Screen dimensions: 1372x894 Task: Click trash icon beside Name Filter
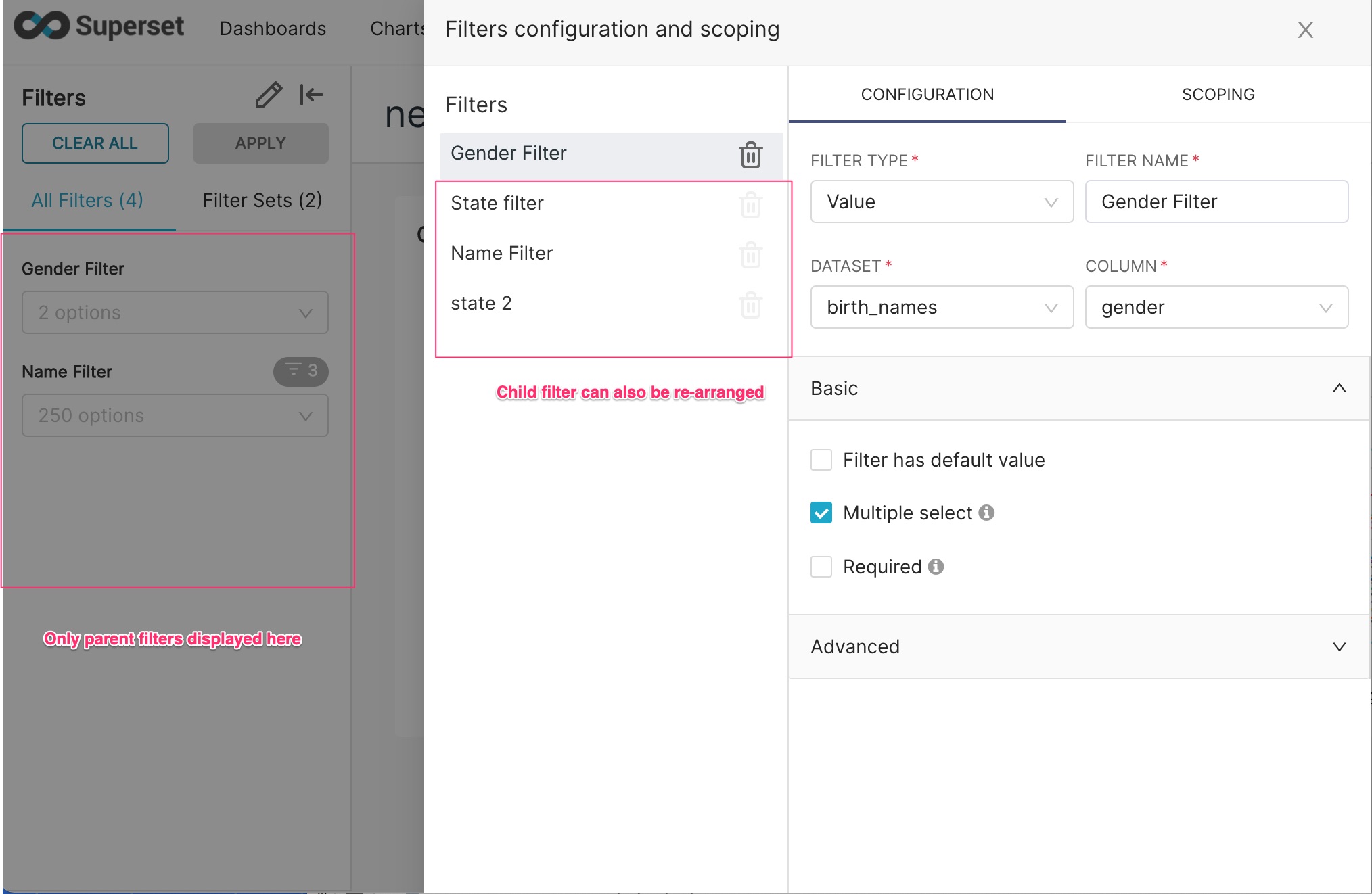[x=750, y=255]
